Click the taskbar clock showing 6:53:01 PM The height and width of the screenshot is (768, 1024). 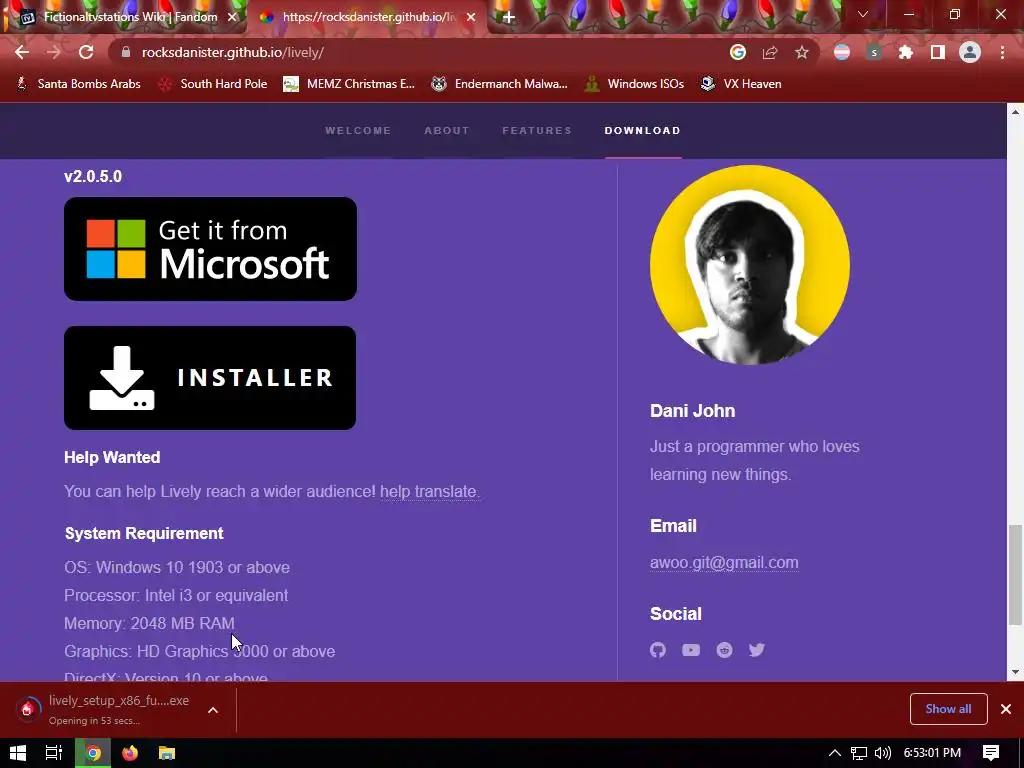[932, 753]
